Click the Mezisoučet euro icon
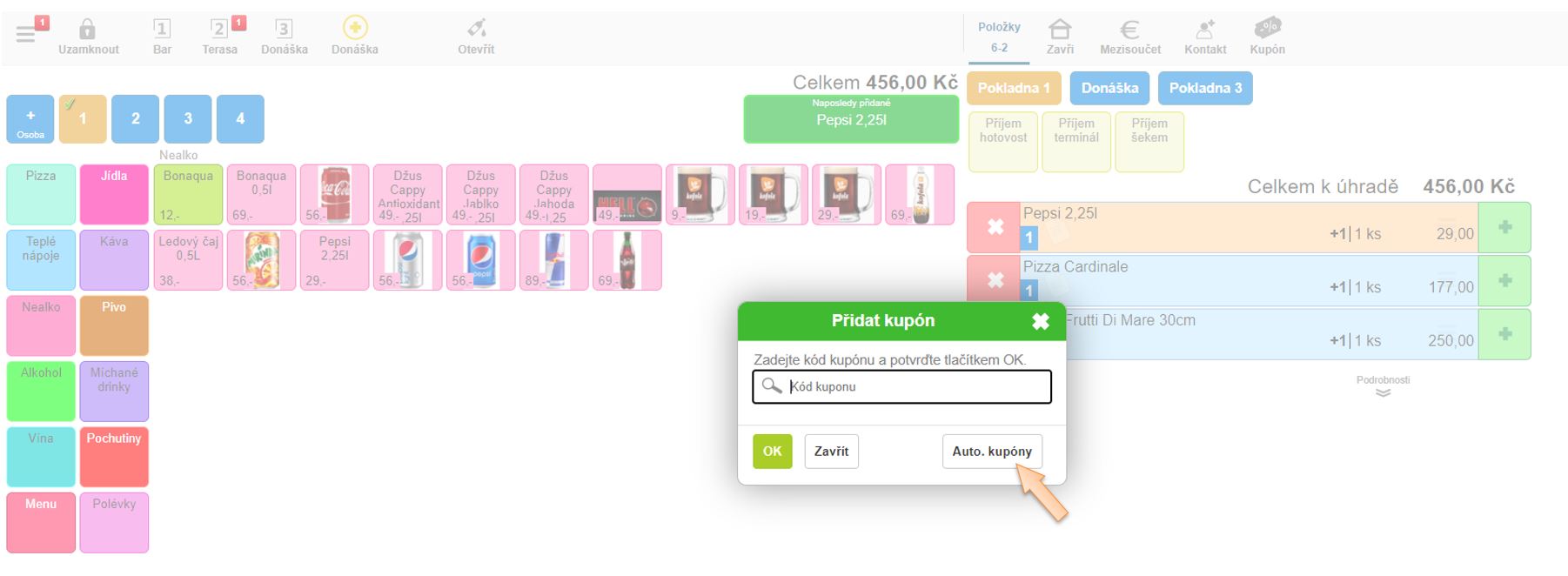This screenshot has width=1568, height=576. [x=1129, y=30]
